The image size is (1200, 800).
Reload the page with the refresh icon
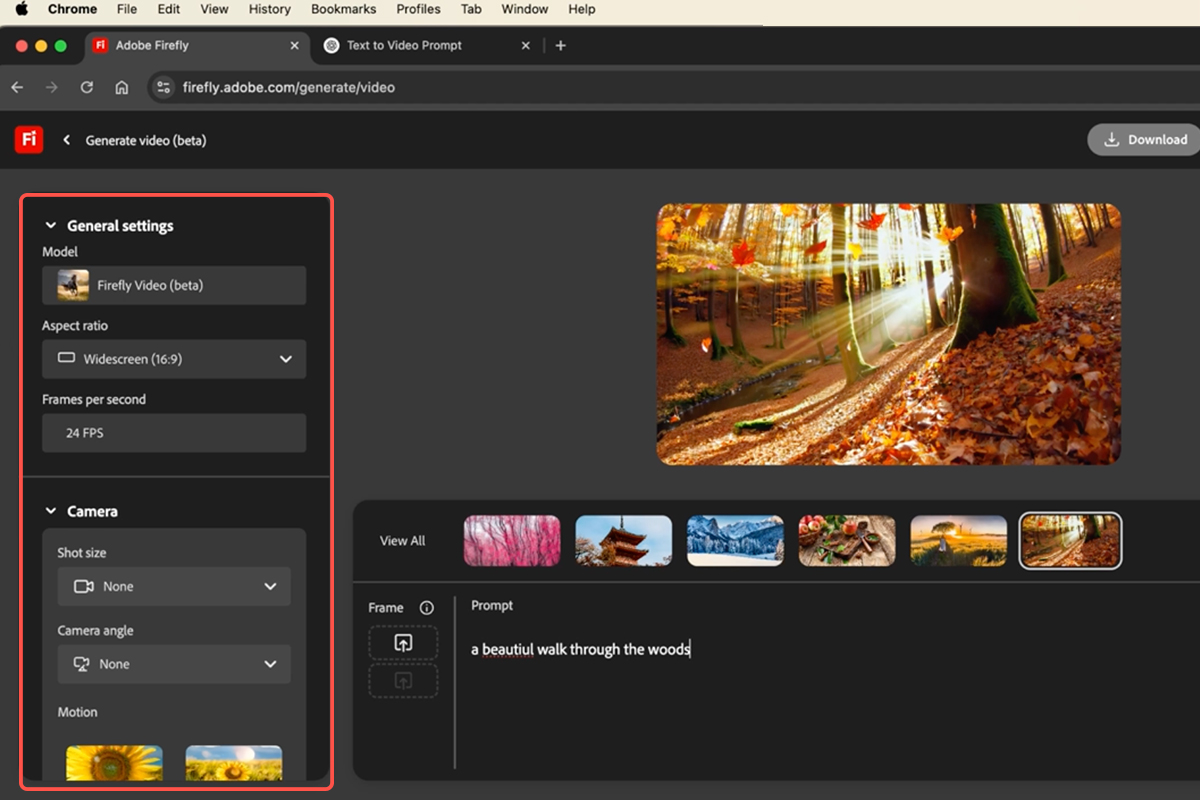[87, 87]
